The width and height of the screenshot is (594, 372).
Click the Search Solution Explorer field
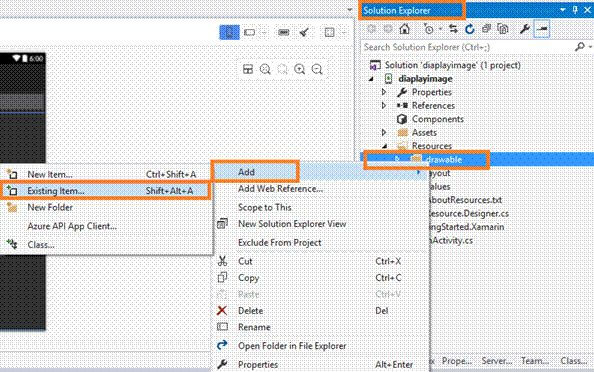(467, 47)
